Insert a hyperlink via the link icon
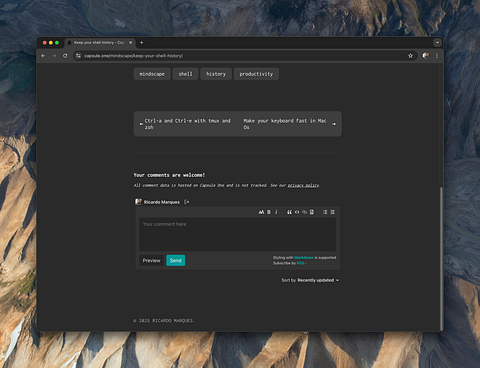 pyautogui.click(x=304, y=212)
